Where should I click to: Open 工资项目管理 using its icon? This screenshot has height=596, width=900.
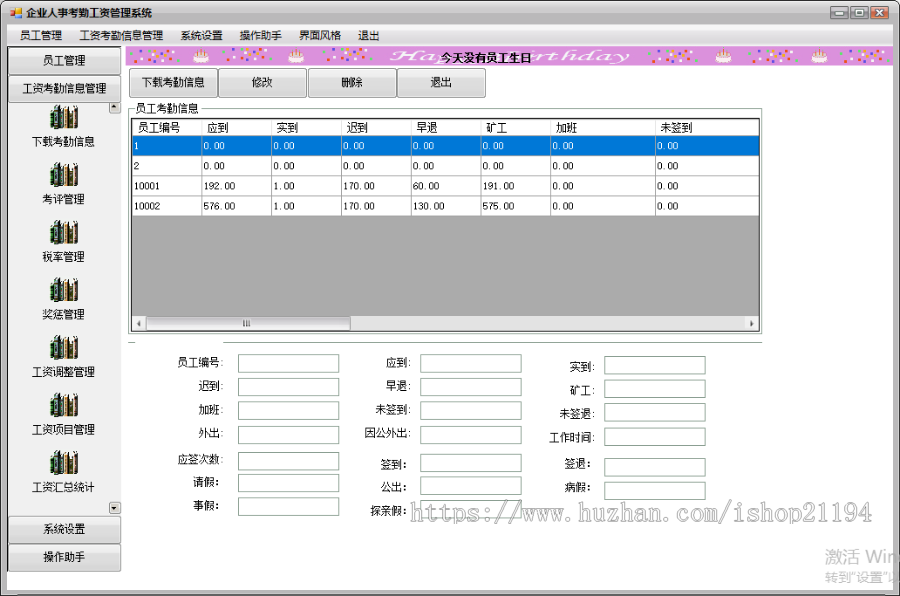[x=65, y=404]
